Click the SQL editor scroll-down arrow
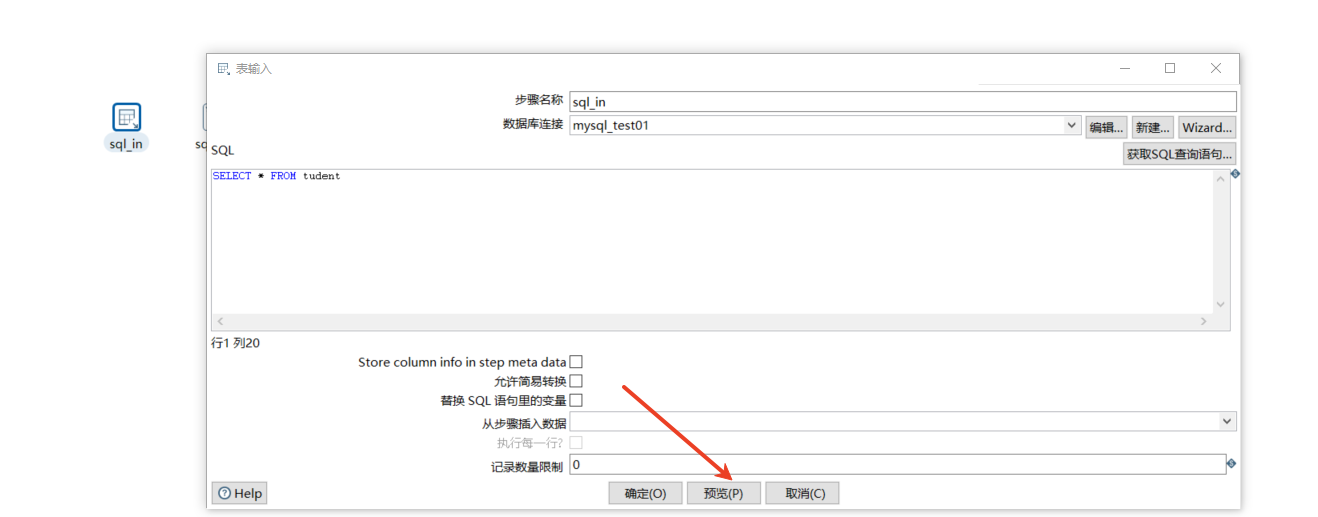1318x517 pixels. click(1220, 304)
